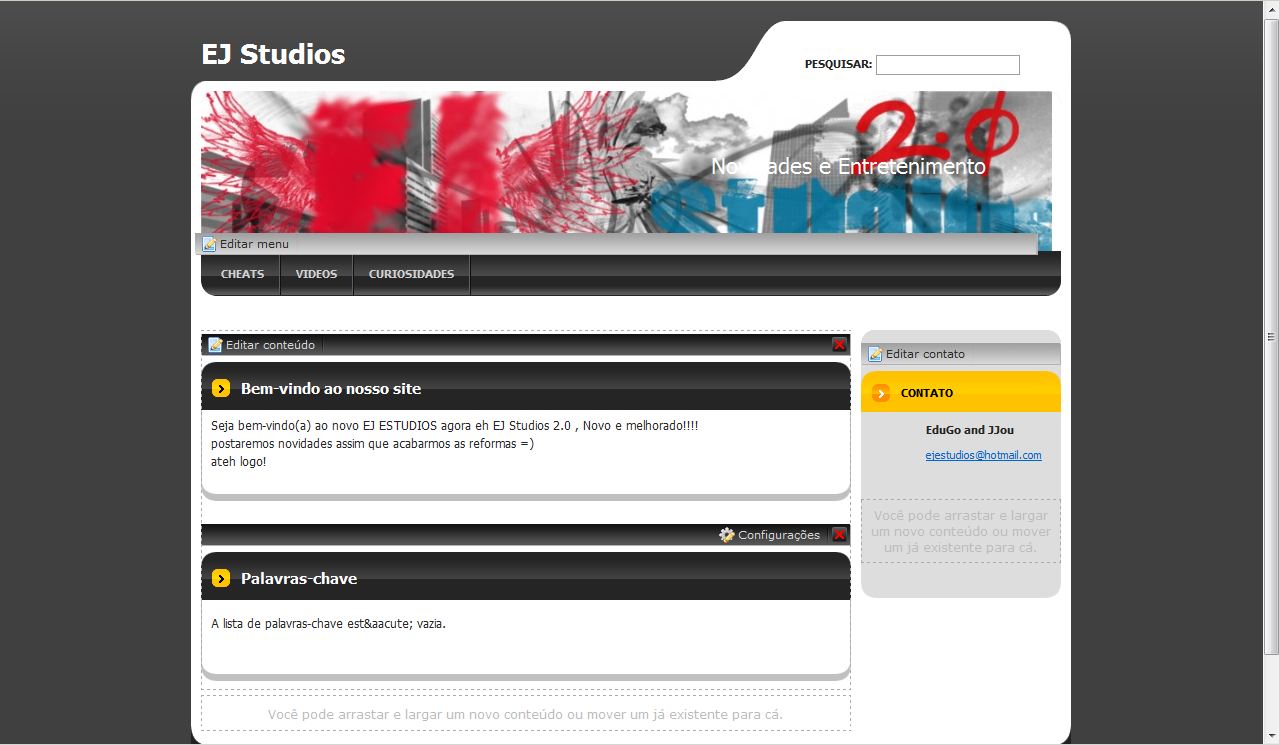Open the Configurações gear icon
Viewport: 1279px width, 745px height.
click(x=727, y=535)
